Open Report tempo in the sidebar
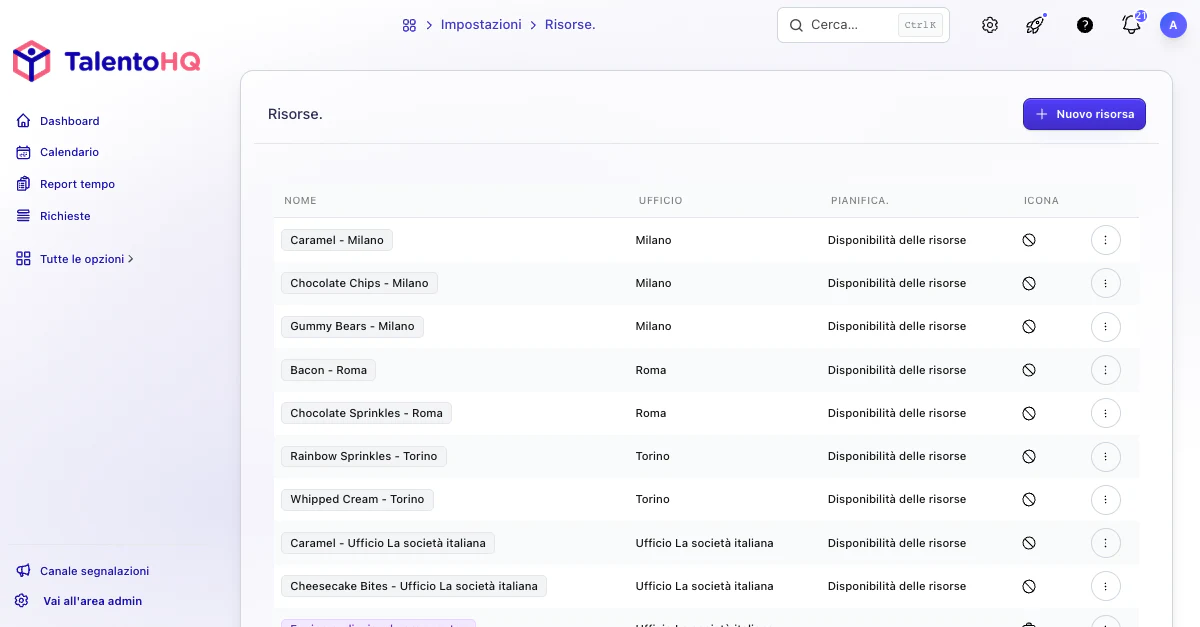1200x627 pixels. (77, 184)
